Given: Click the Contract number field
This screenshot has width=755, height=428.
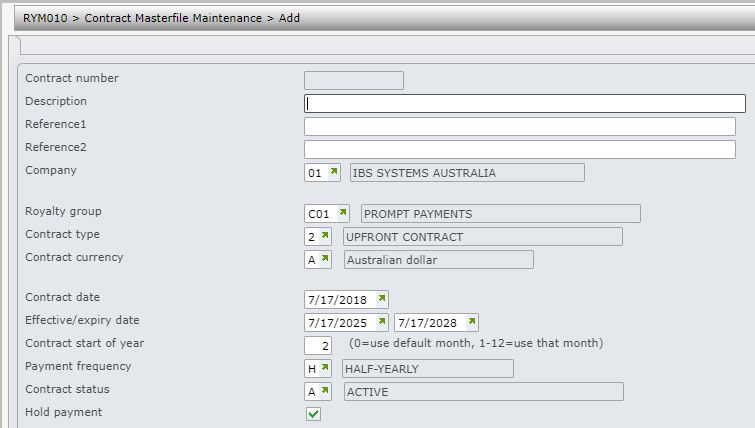Looking at the screenshot, I should tap(354, 80).
